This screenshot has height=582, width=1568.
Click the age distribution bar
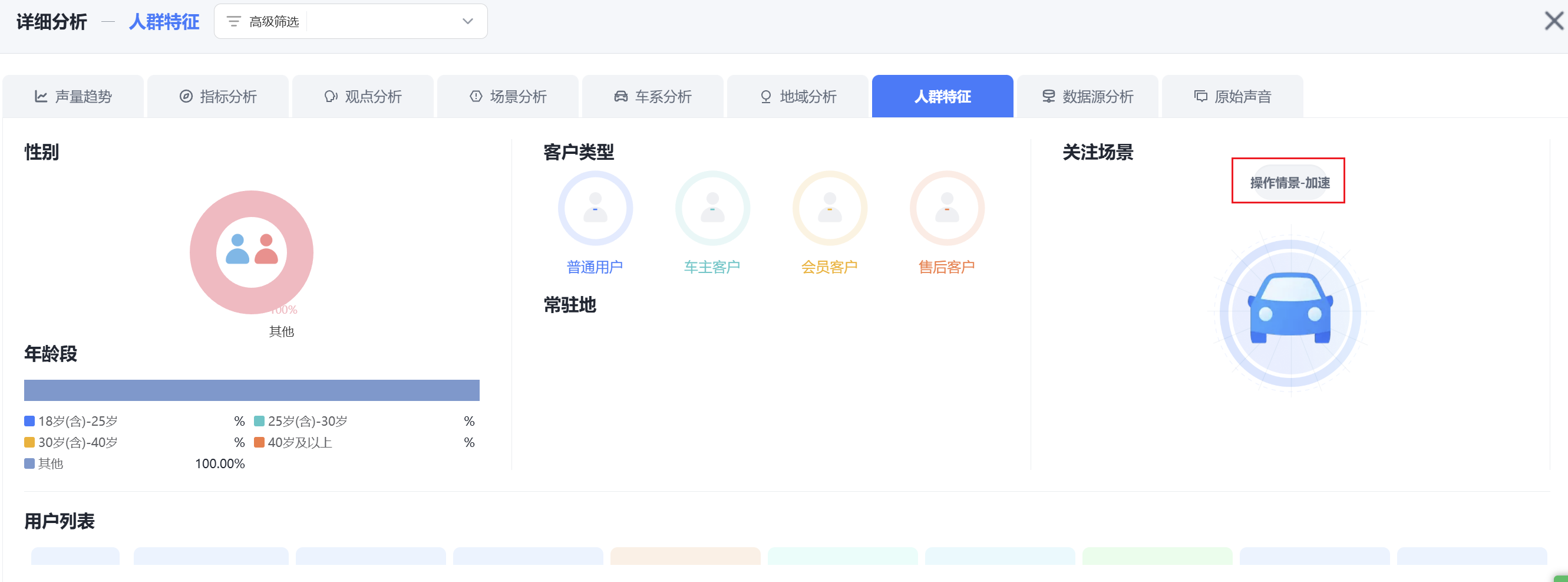click(x=252, y=390)
